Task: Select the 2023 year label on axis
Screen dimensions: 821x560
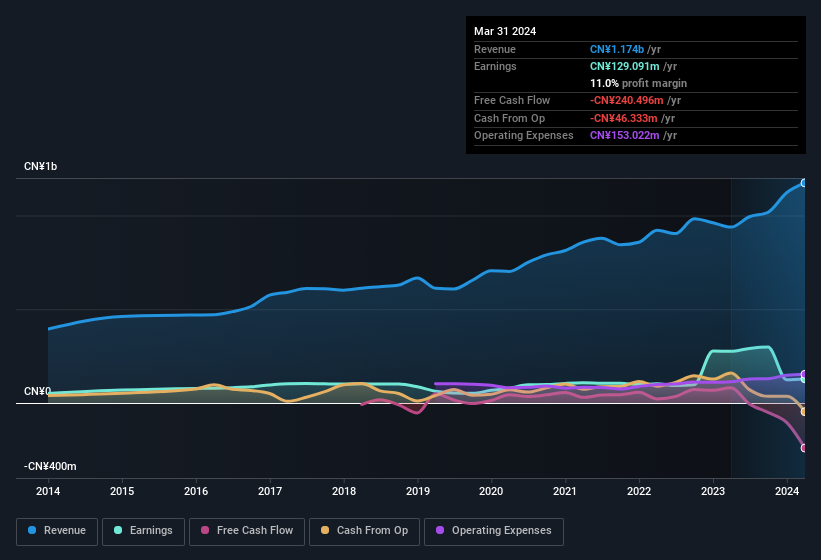Action: (x=713, y=491)
